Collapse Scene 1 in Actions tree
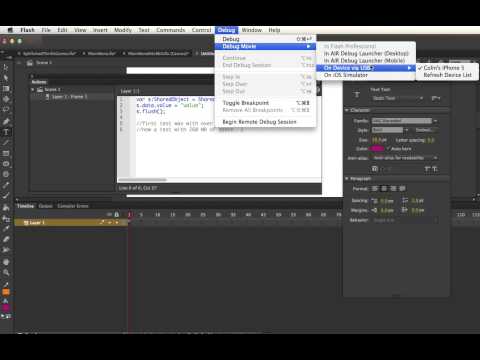This screenshot has width=480, height=360. pos(33,89)
